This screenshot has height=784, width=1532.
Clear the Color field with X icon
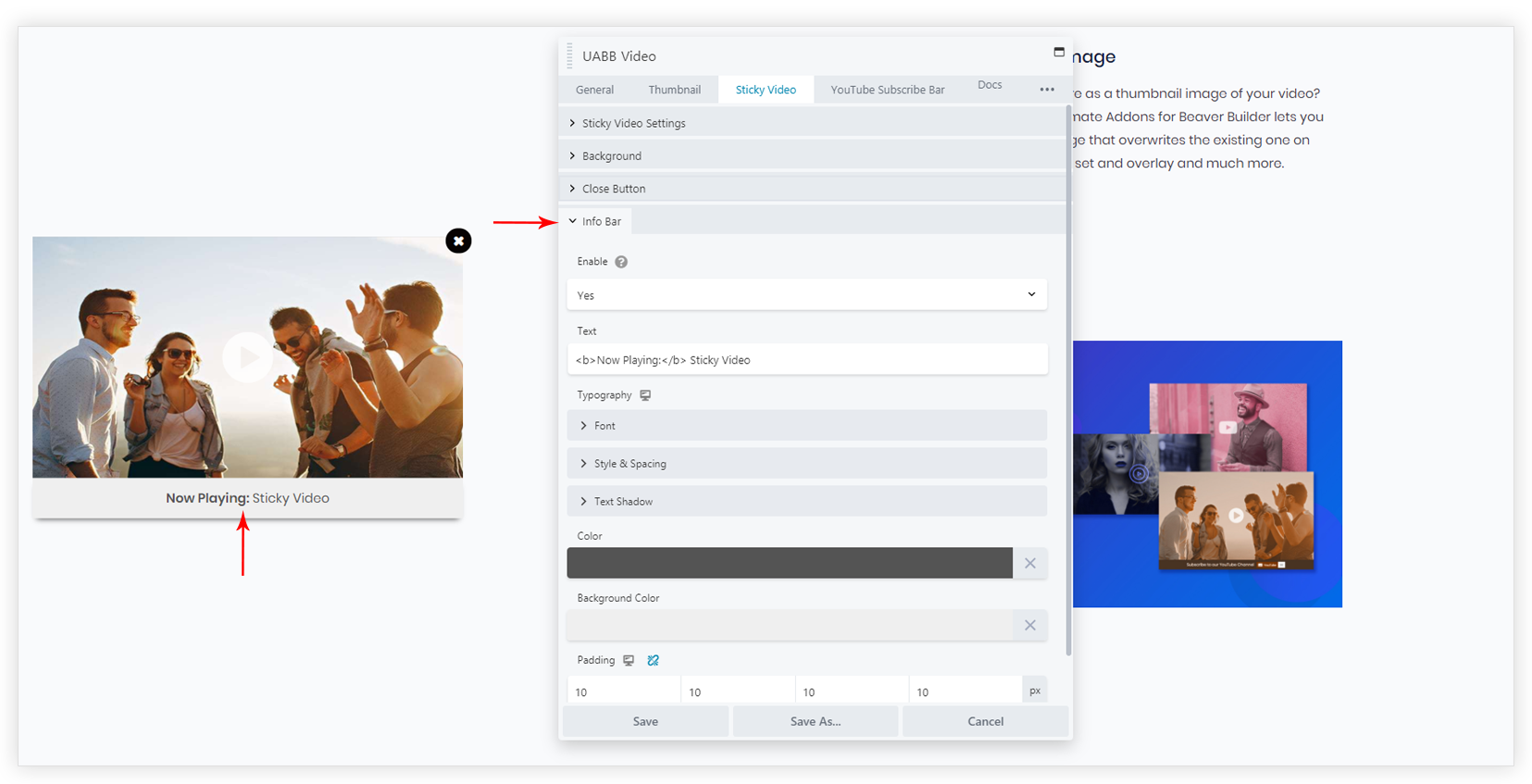pyautogui.click(x=1029, y=563)
